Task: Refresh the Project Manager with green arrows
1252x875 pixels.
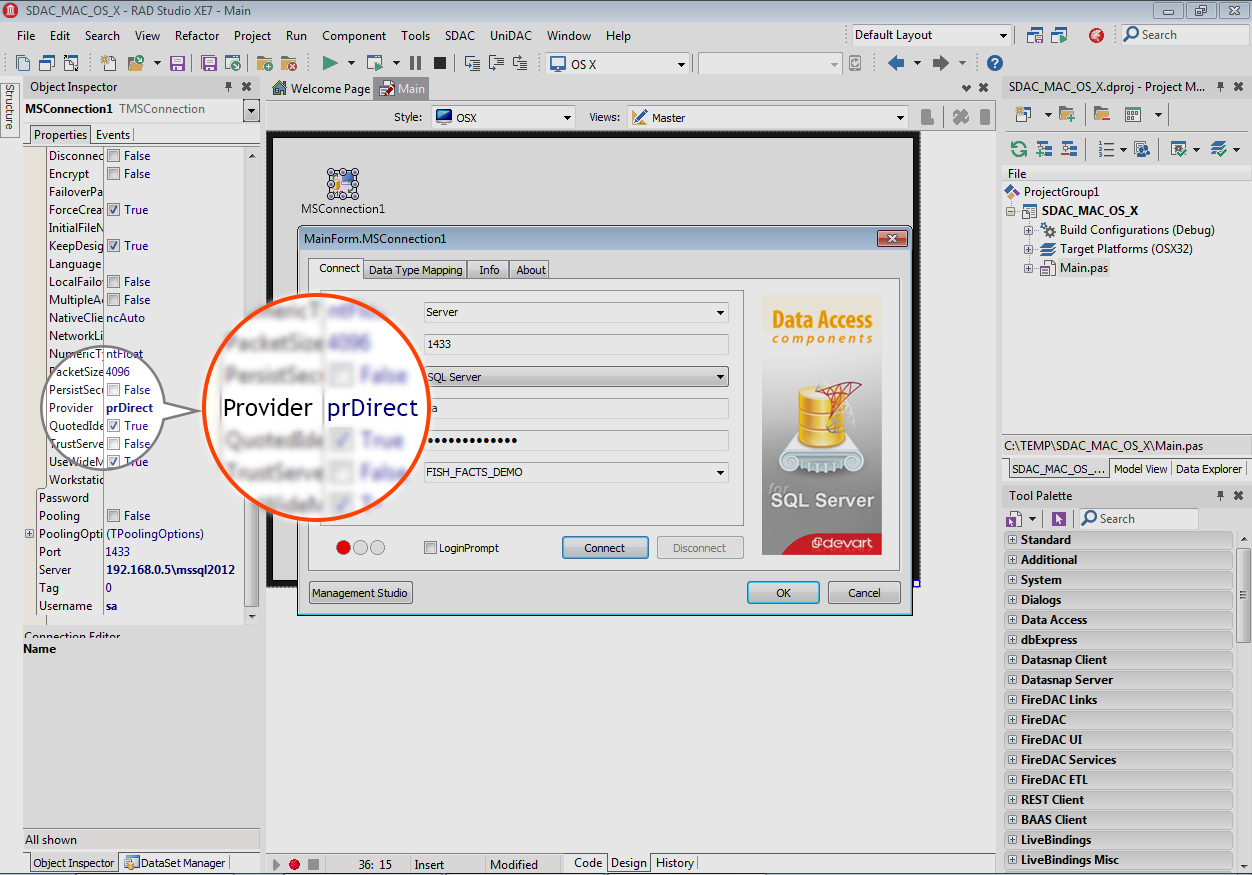Action: click(1018, 149)
